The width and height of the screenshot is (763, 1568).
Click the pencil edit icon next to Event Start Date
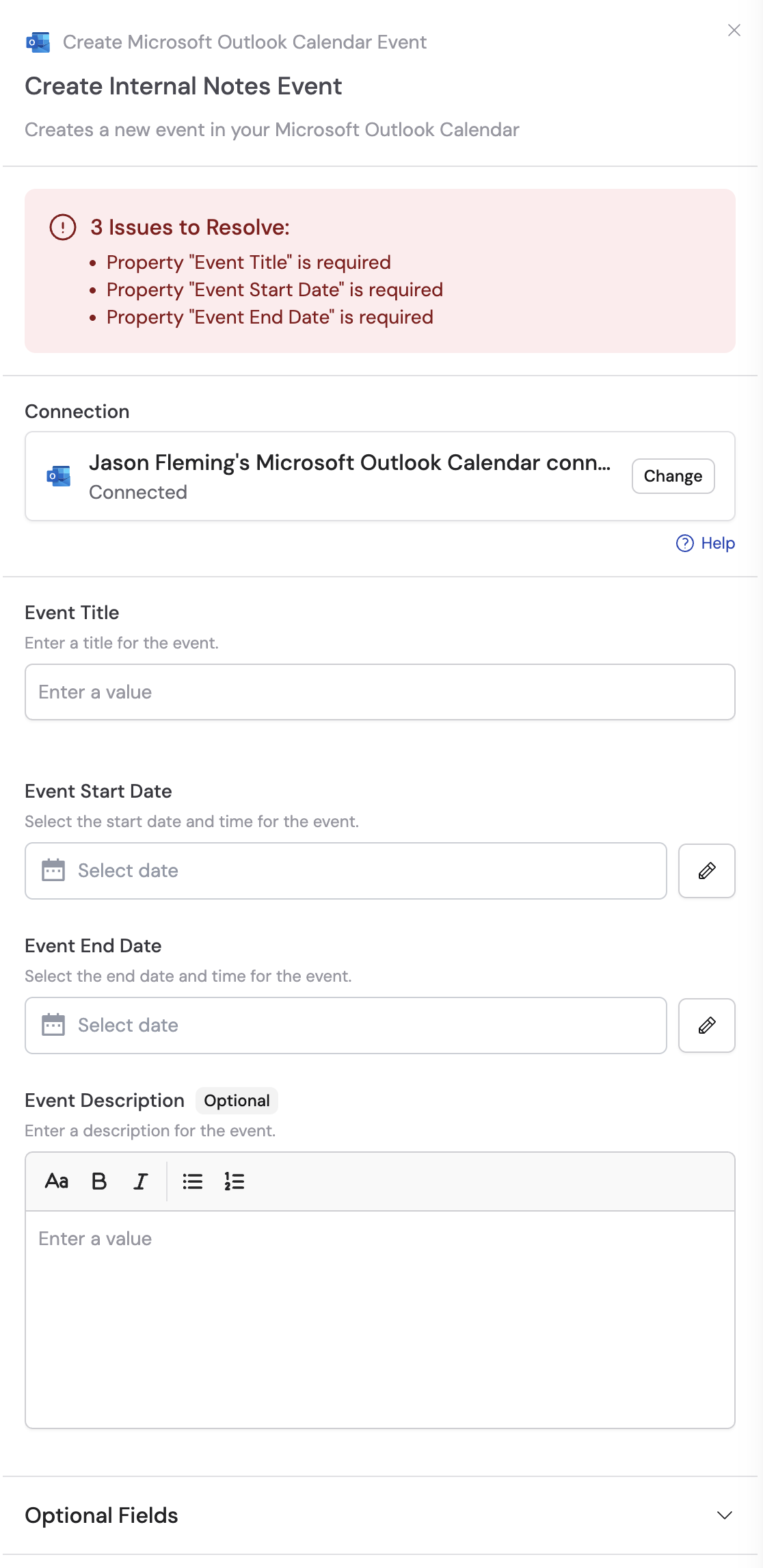(706, 870)
